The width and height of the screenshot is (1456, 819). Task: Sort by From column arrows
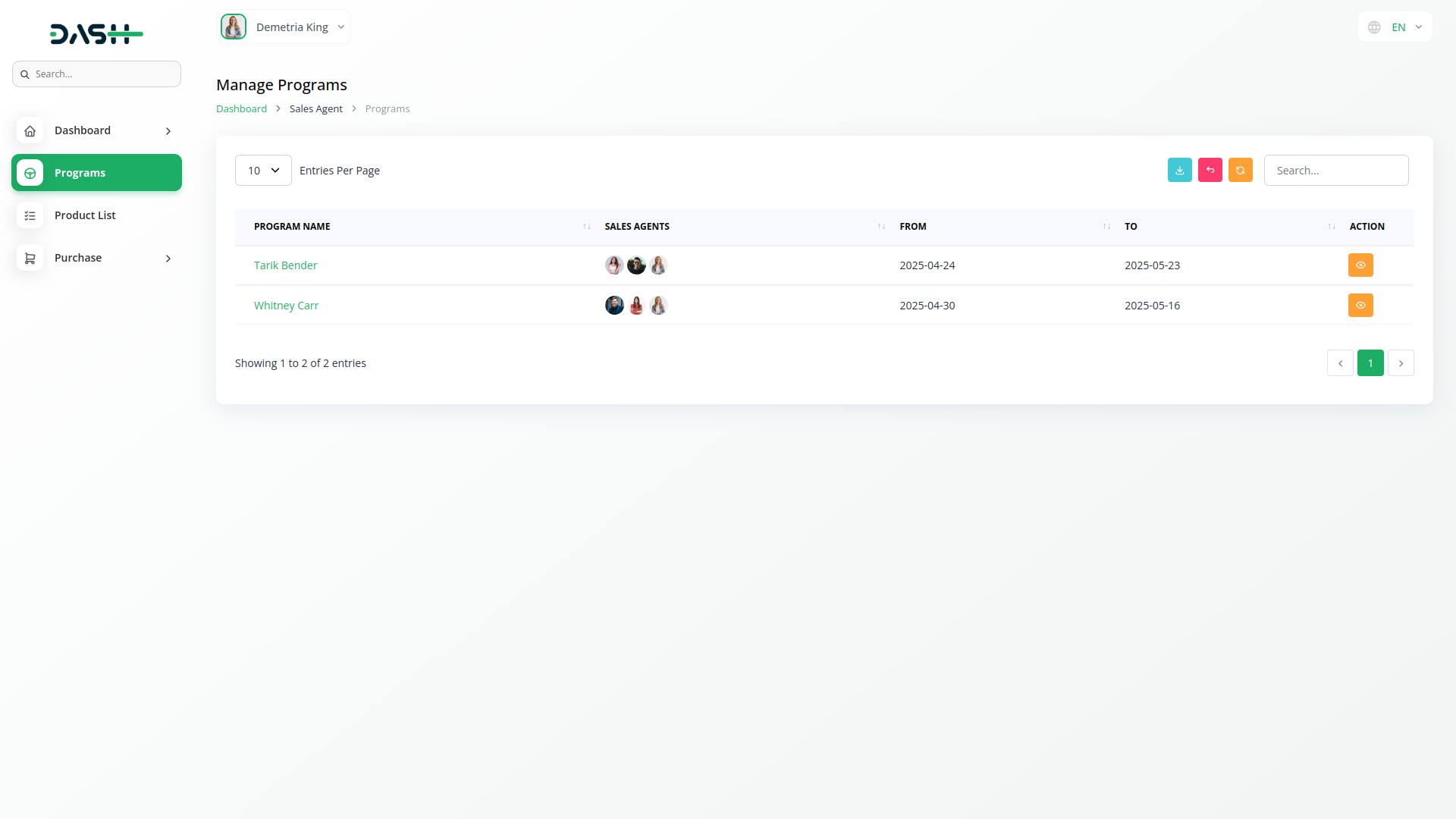tap(1106, 227)
